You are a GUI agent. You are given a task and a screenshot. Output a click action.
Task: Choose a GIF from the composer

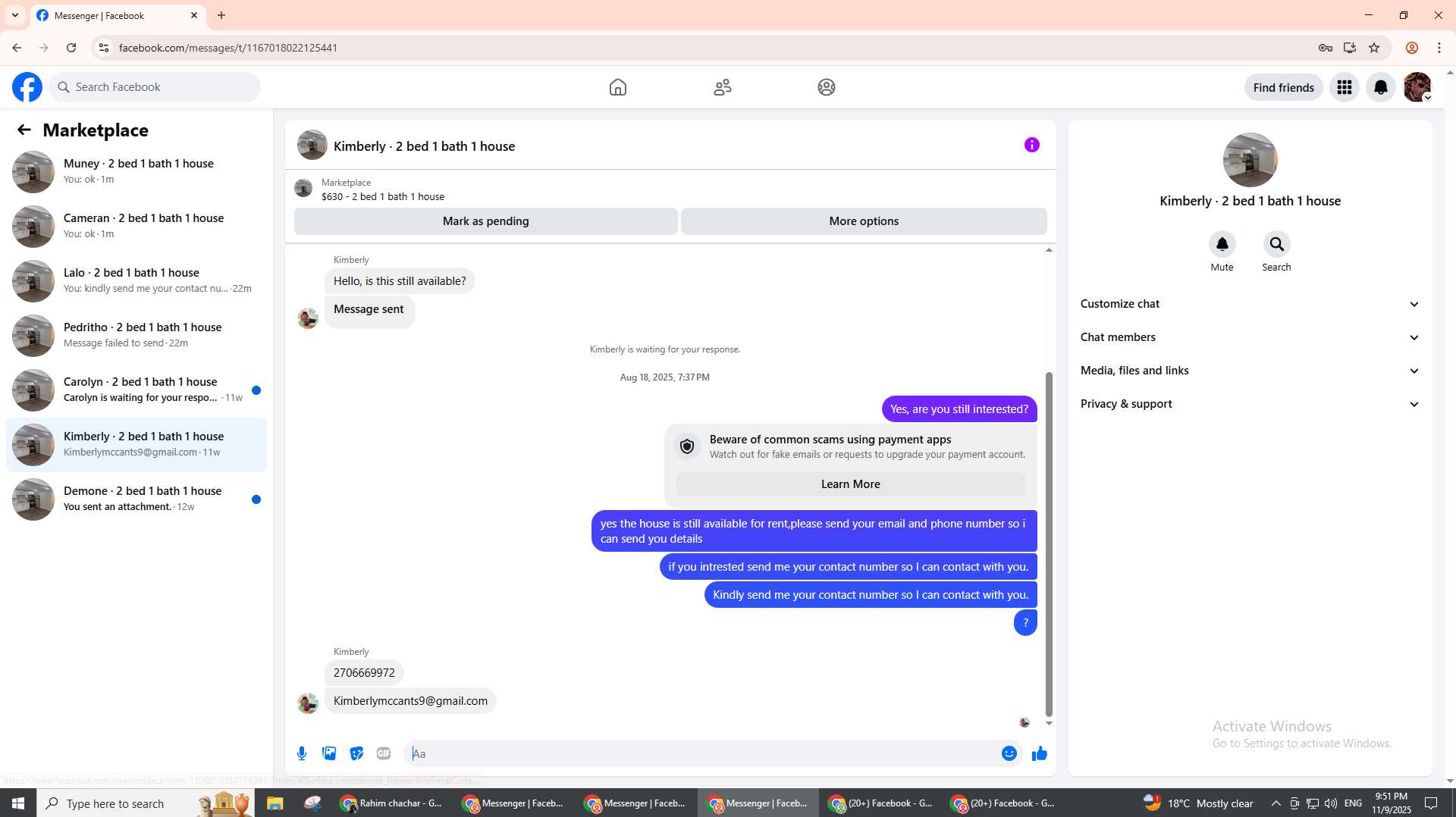[384, 753]
